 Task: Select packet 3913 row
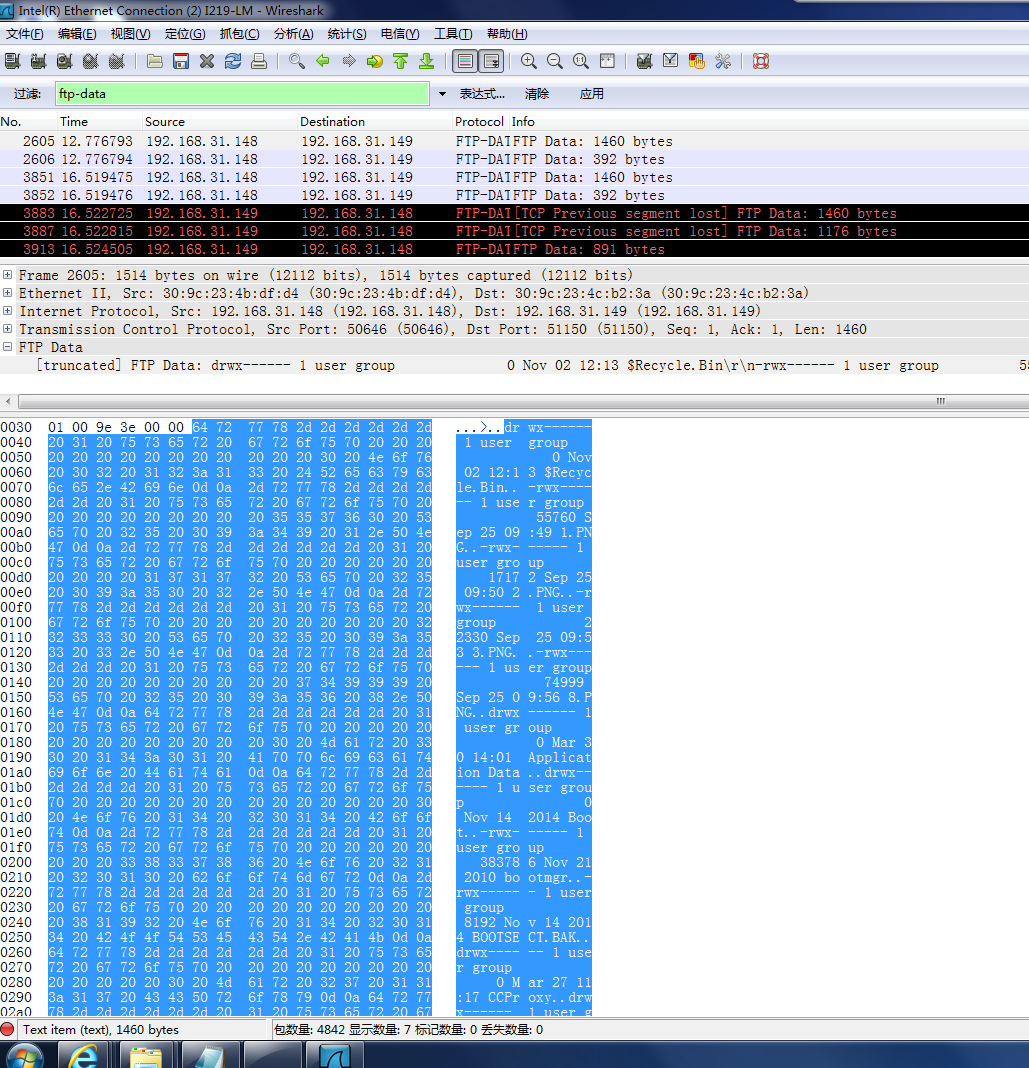[514, 249]
